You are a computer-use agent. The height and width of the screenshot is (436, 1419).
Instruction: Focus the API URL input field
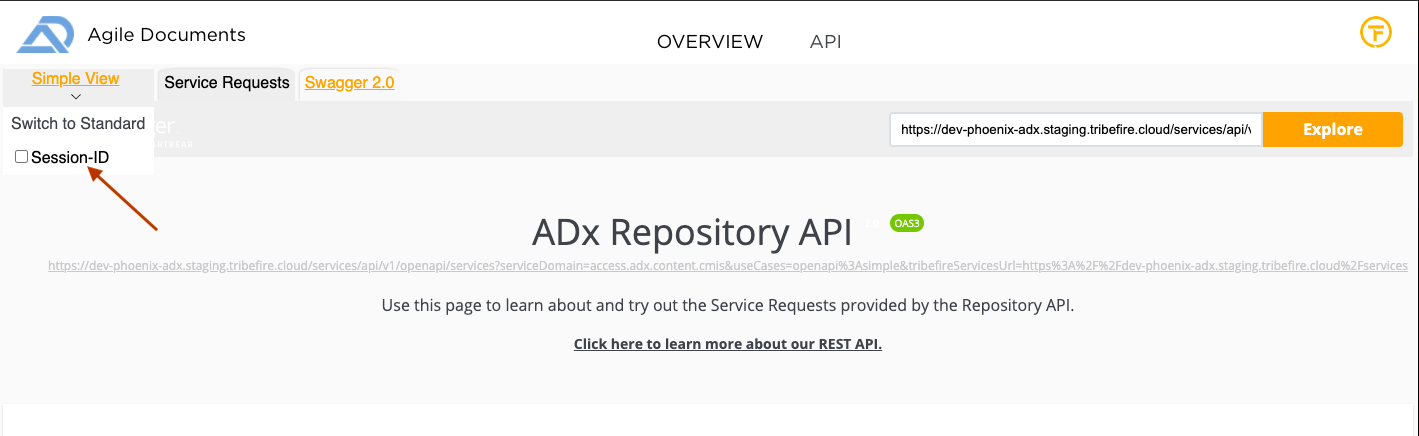tap(1075, 129)
